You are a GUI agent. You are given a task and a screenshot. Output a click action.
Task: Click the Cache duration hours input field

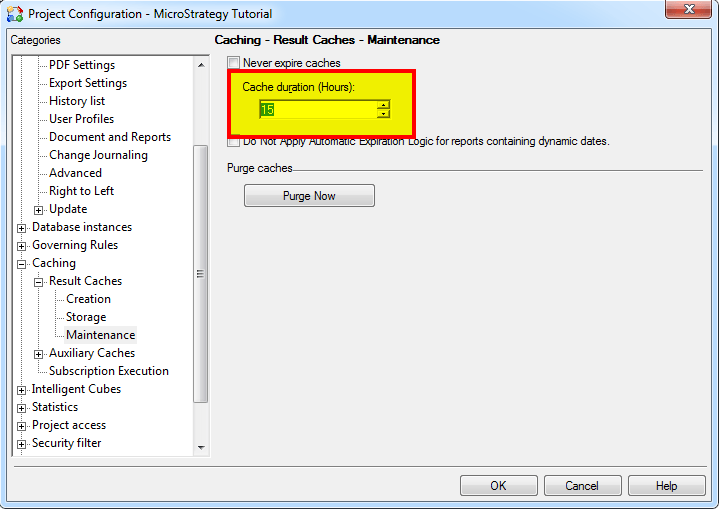tap(317, 109)
